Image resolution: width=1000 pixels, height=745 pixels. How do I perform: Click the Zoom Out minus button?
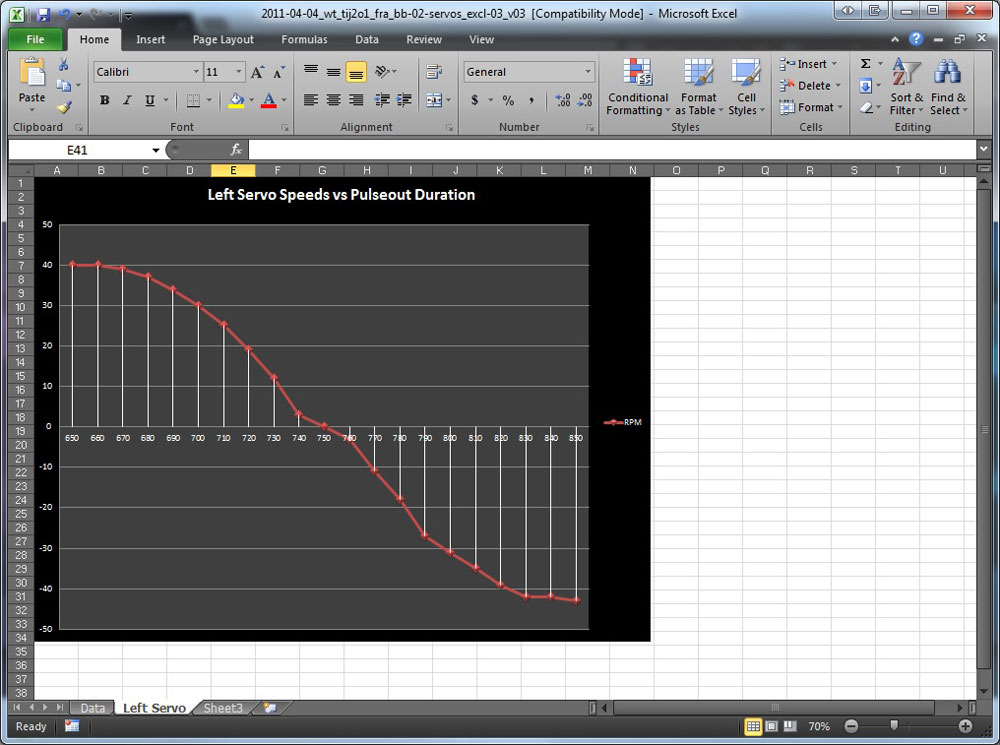tap(851, 726)
